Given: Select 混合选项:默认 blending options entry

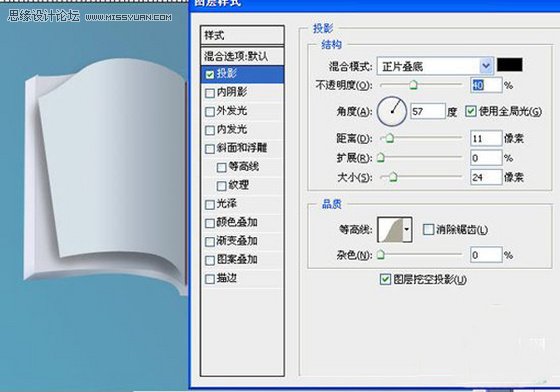Looking at the screenshot, I should coord(242,56).
